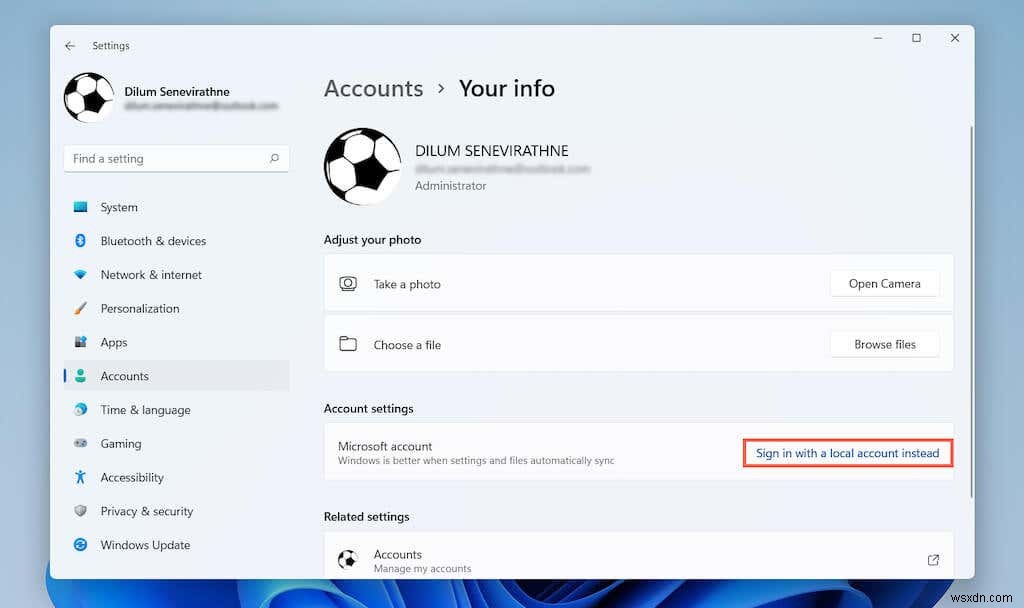This screenshot has height=608, width=1024.
Task: Click the Open Camera button
Action: pyautogui.click(x=884, y=283)
